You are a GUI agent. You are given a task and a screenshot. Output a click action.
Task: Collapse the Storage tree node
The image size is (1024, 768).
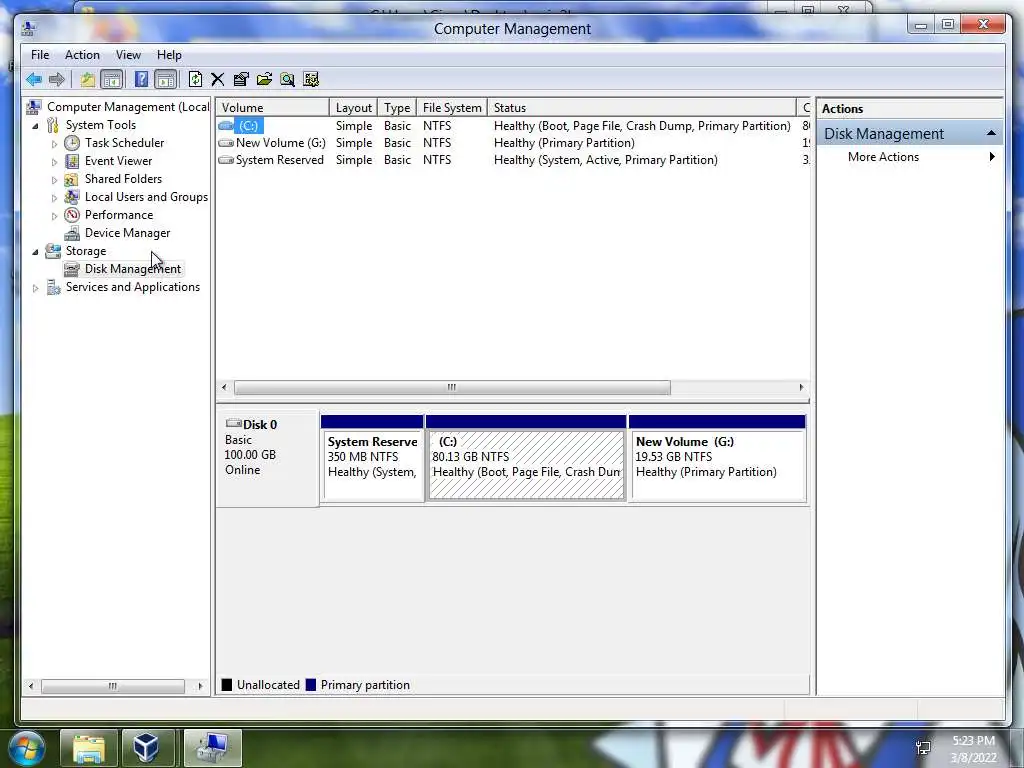(x=35, y=251)
